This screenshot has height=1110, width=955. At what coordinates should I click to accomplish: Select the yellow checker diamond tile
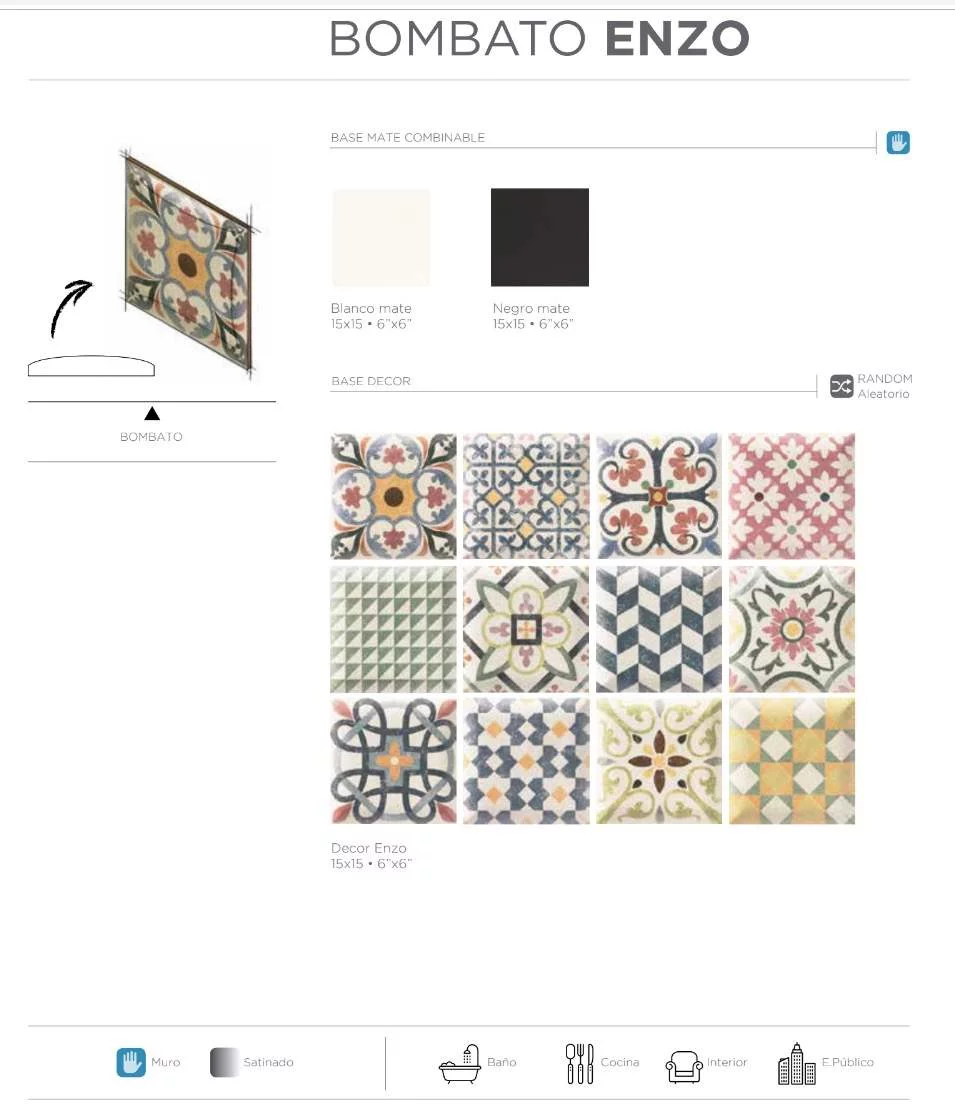(791, 761)
